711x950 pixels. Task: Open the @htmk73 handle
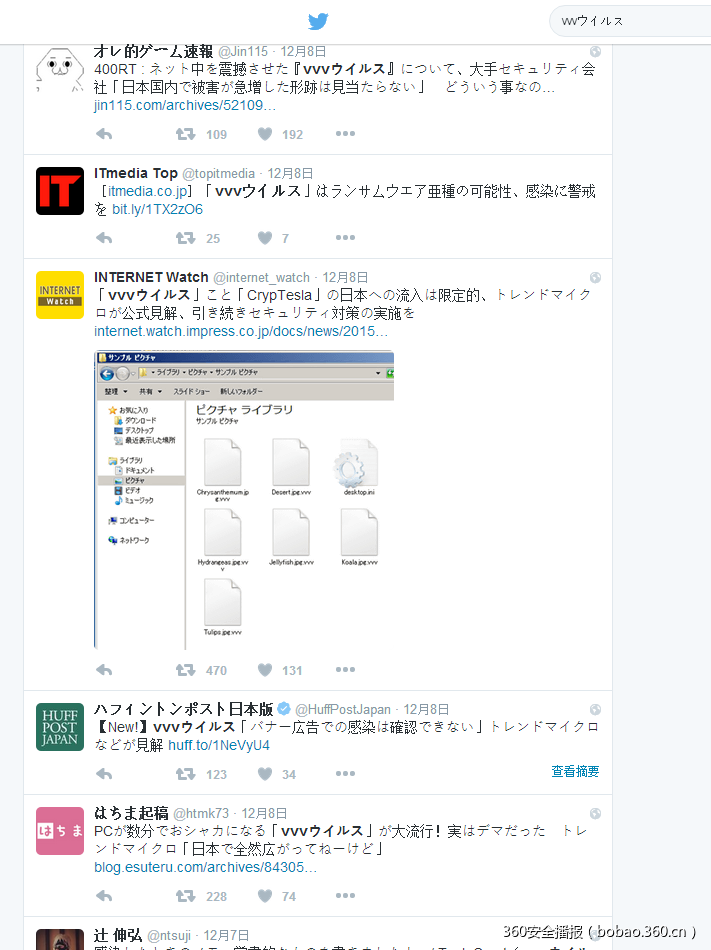[201, 814]
